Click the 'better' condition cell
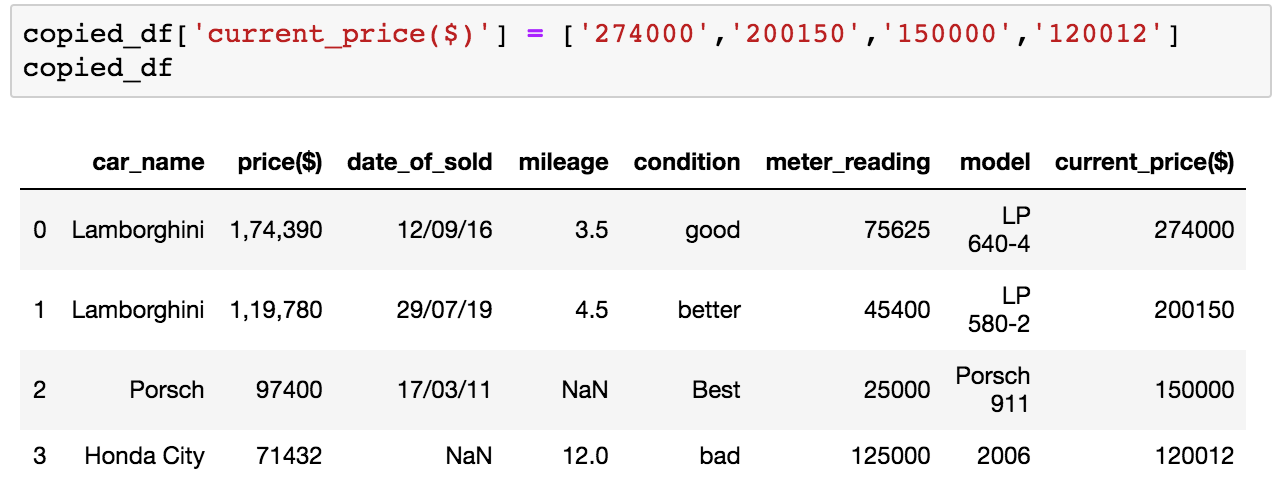The width and height of the screenshot is (1276, 492). [x=709, y=310]
